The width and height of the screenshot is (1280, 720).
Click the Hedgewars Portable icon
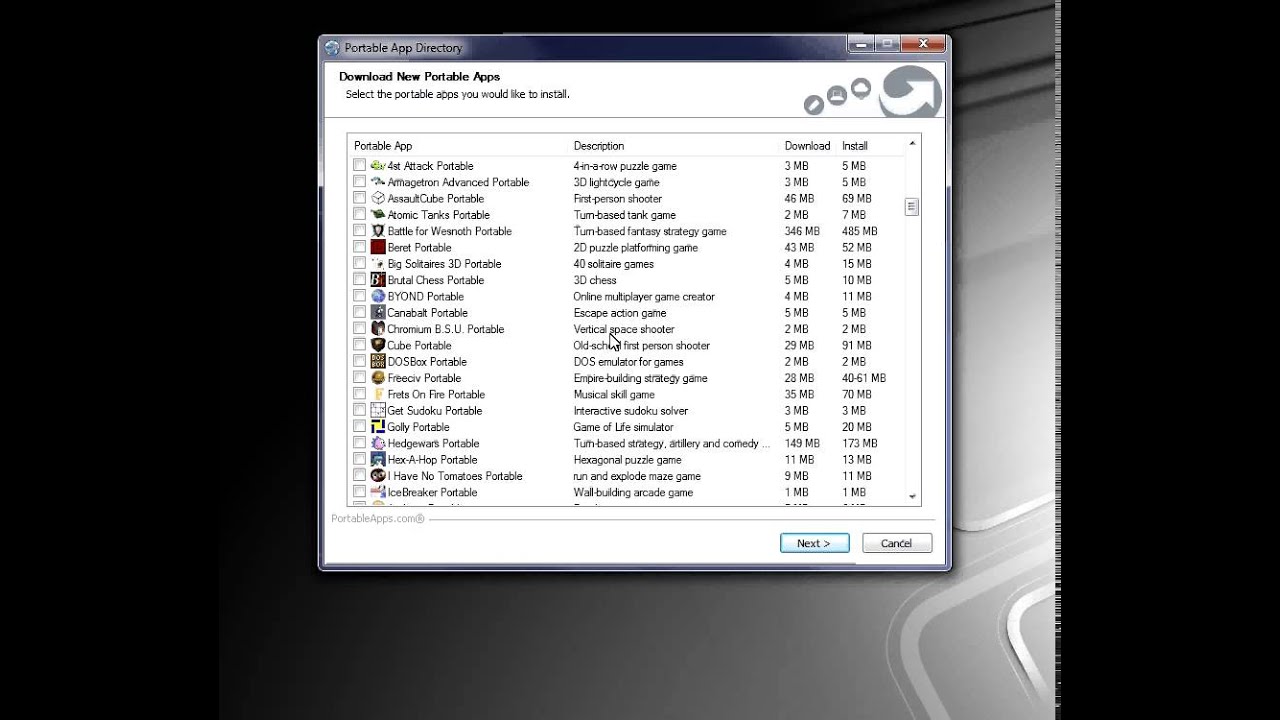378,443
